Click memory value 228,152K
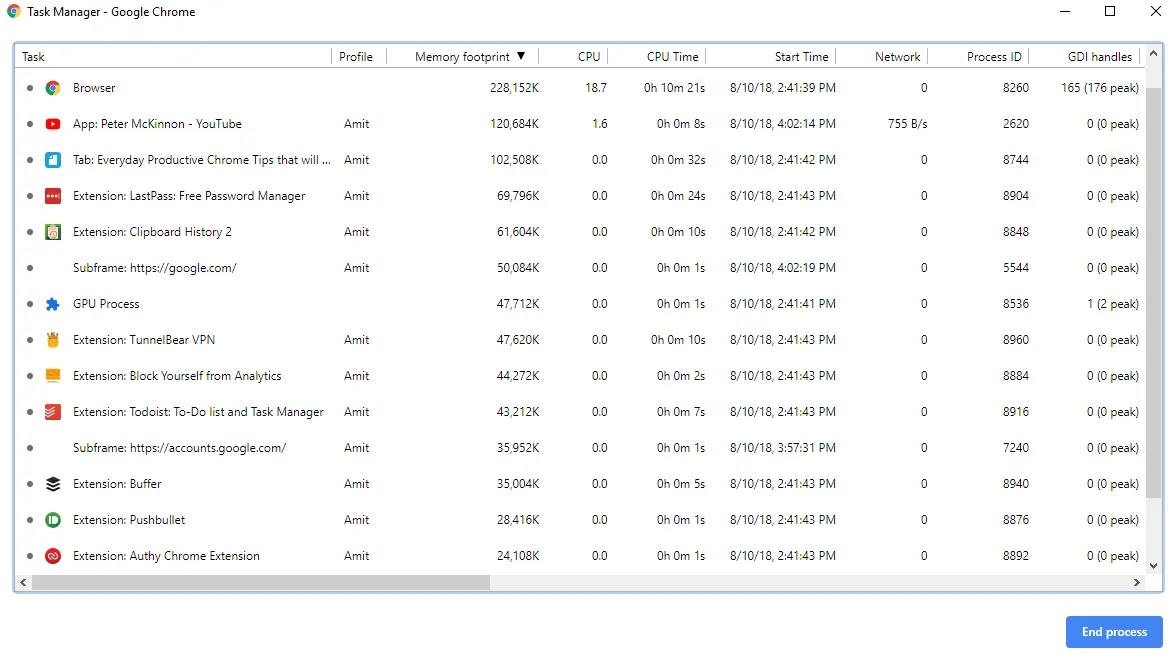 point(514,88)
